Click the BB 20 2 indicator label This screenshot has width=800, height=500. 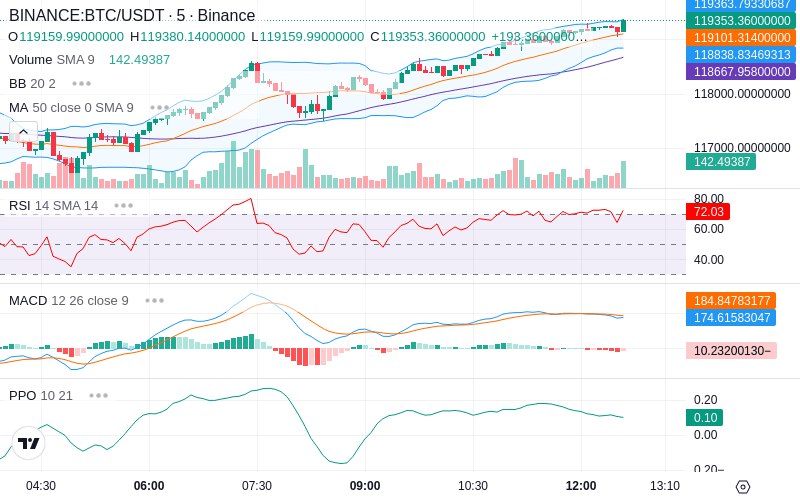coord(32,83)
